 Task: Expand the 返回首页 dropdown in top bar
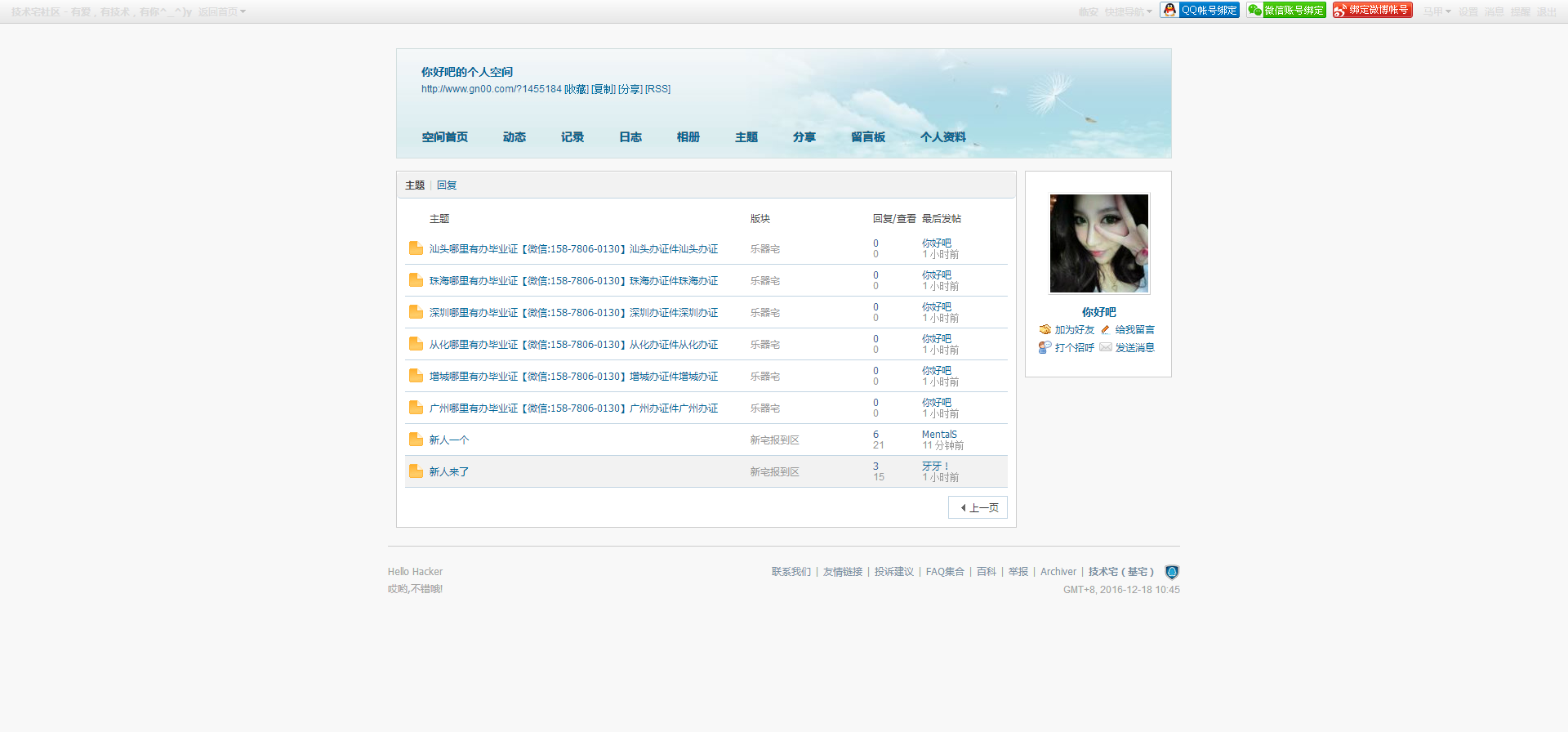(x=221, y=12)
